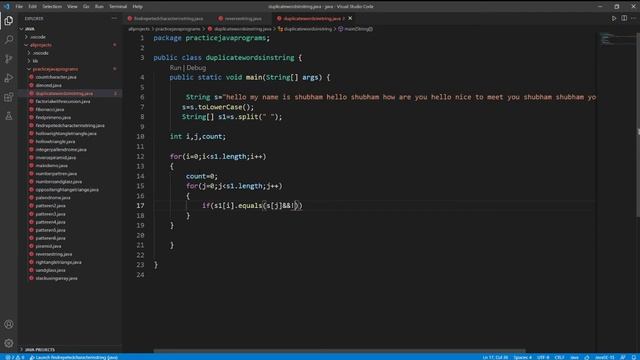Viewport: 640px width, 360px height.
Task: Click errors and warnings status indicator
Action: [15, 357]
